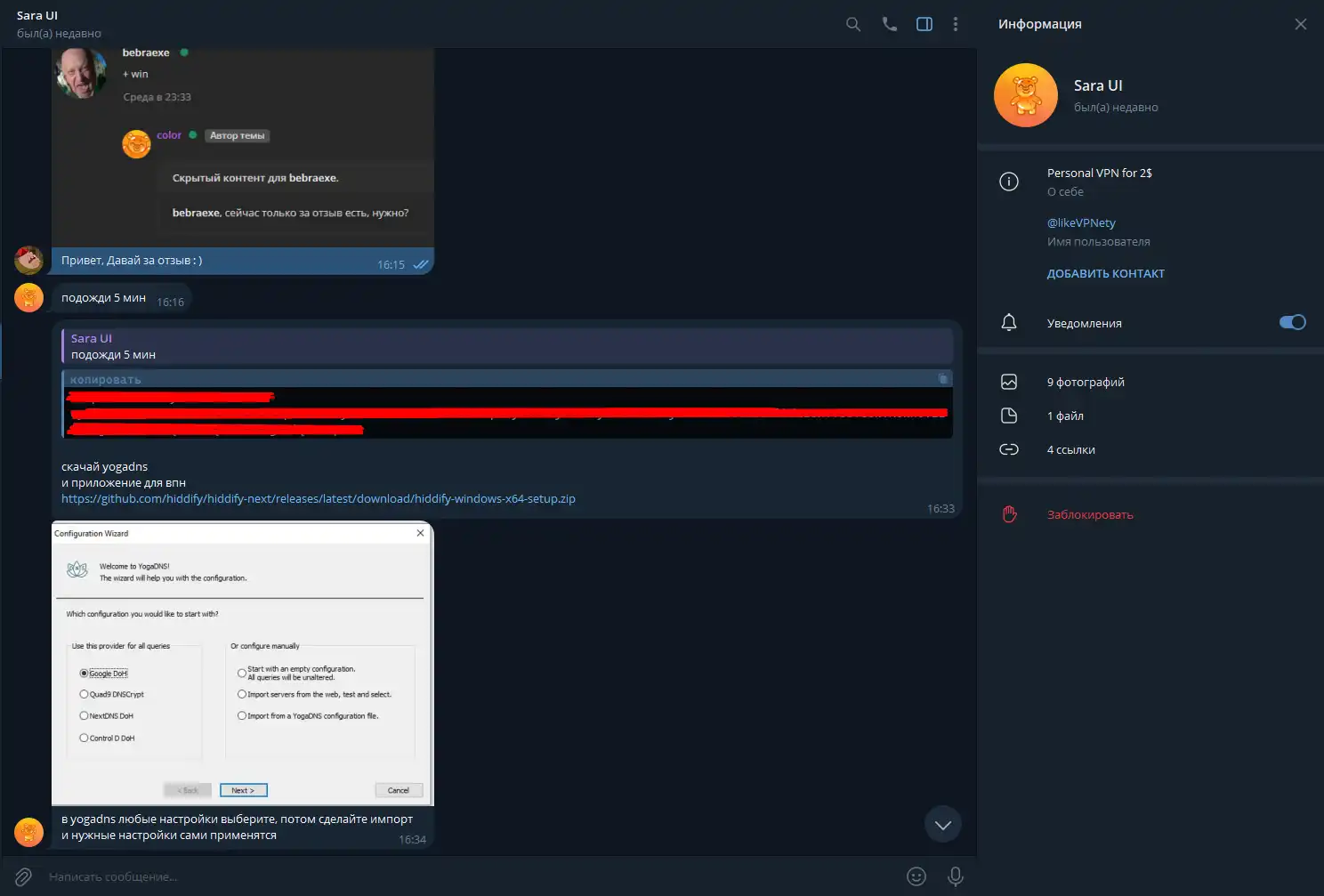Open the @likeVPNety username link
The width and height of the screenshot is (1324, 896).
tap(1081, 222)
